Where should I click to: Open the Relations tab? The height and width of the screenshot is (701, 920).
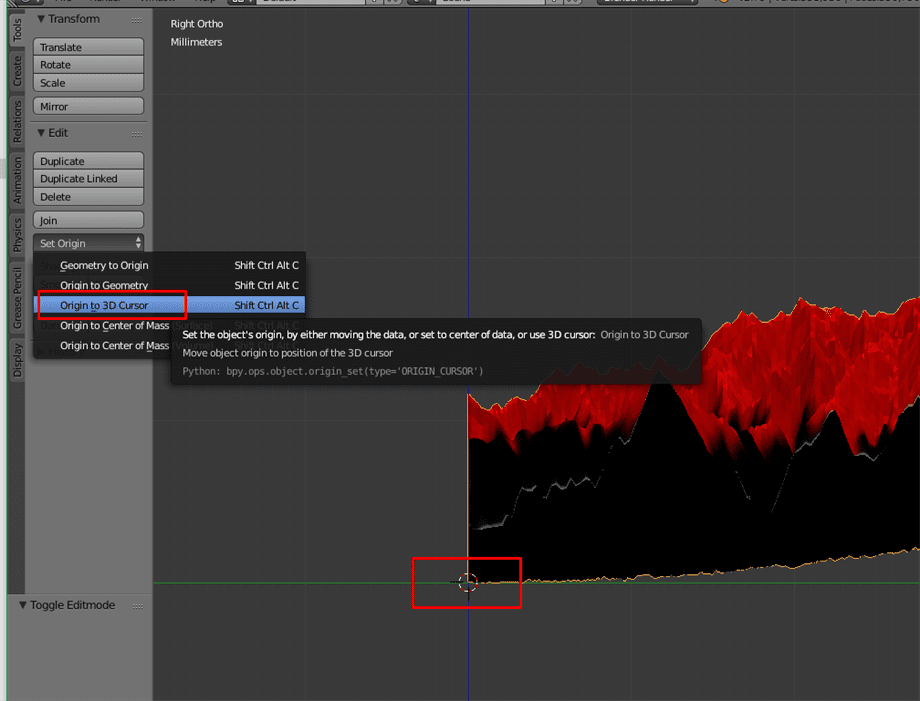(17, 121)
